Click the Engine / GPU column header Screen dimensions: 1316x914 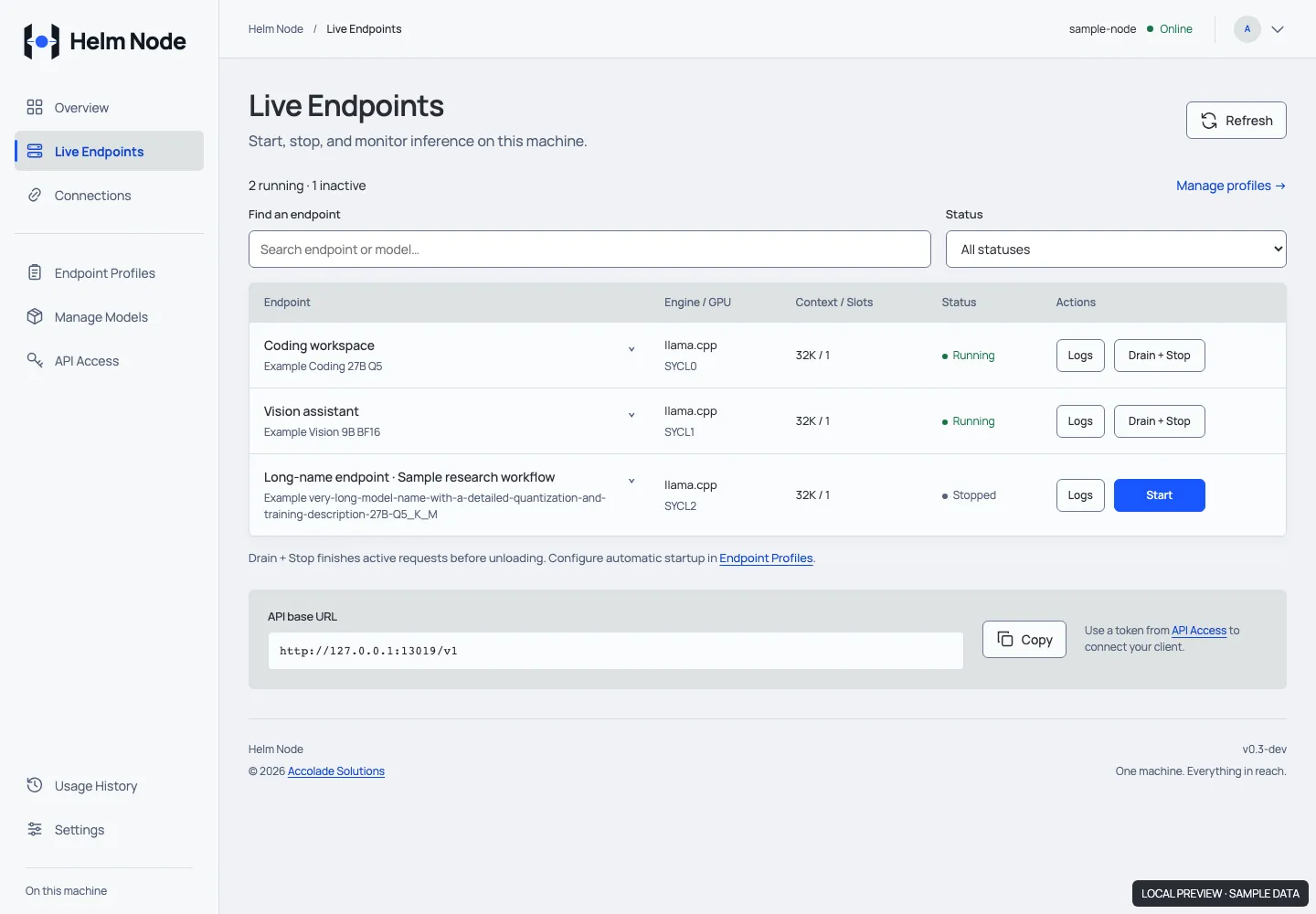(697, 303)
